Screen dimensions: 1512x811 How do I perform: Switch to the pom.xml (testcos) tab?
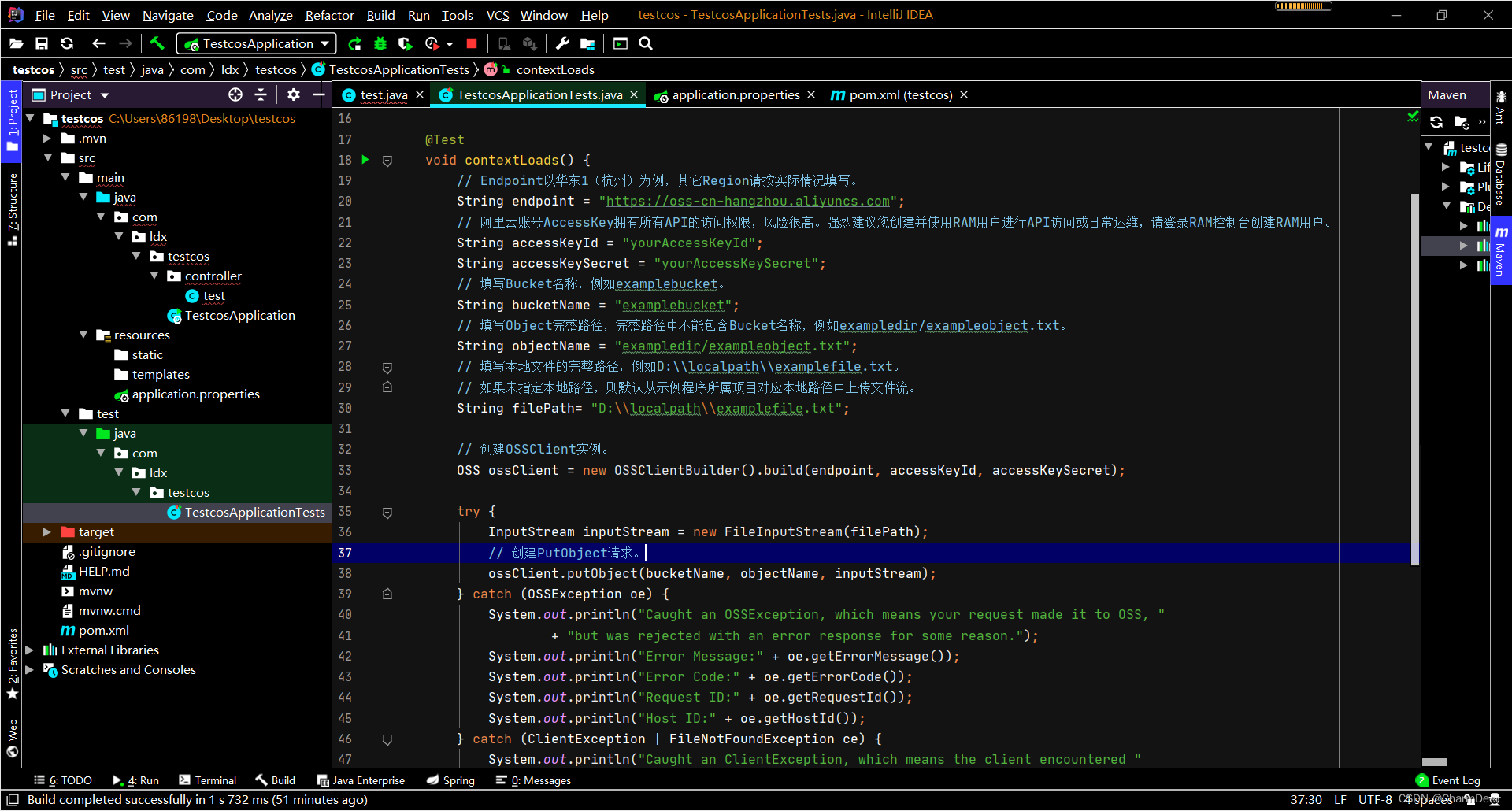tap(900, 95)
